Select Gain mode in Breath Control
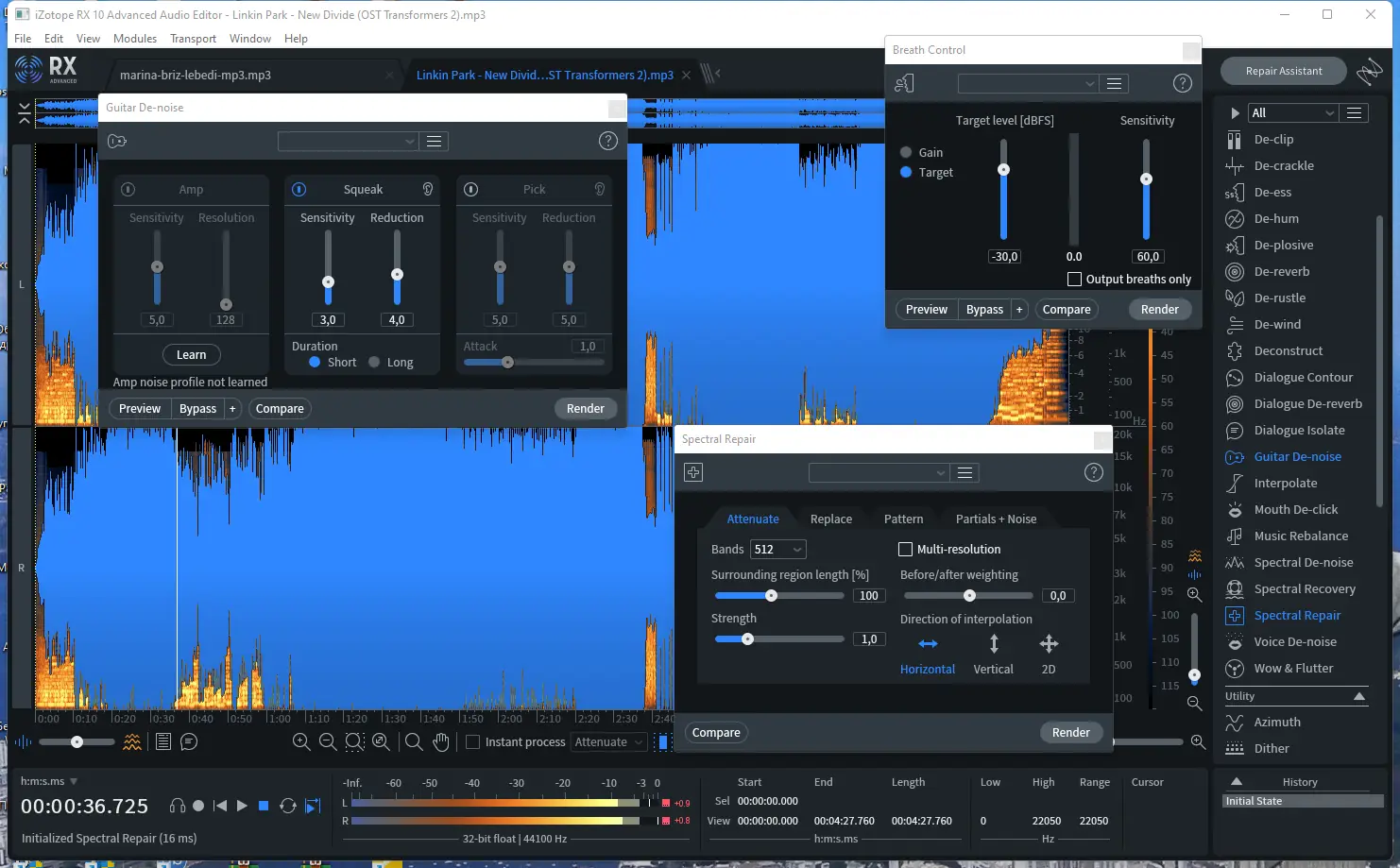1400x868 pixels. tap(906, 152)
